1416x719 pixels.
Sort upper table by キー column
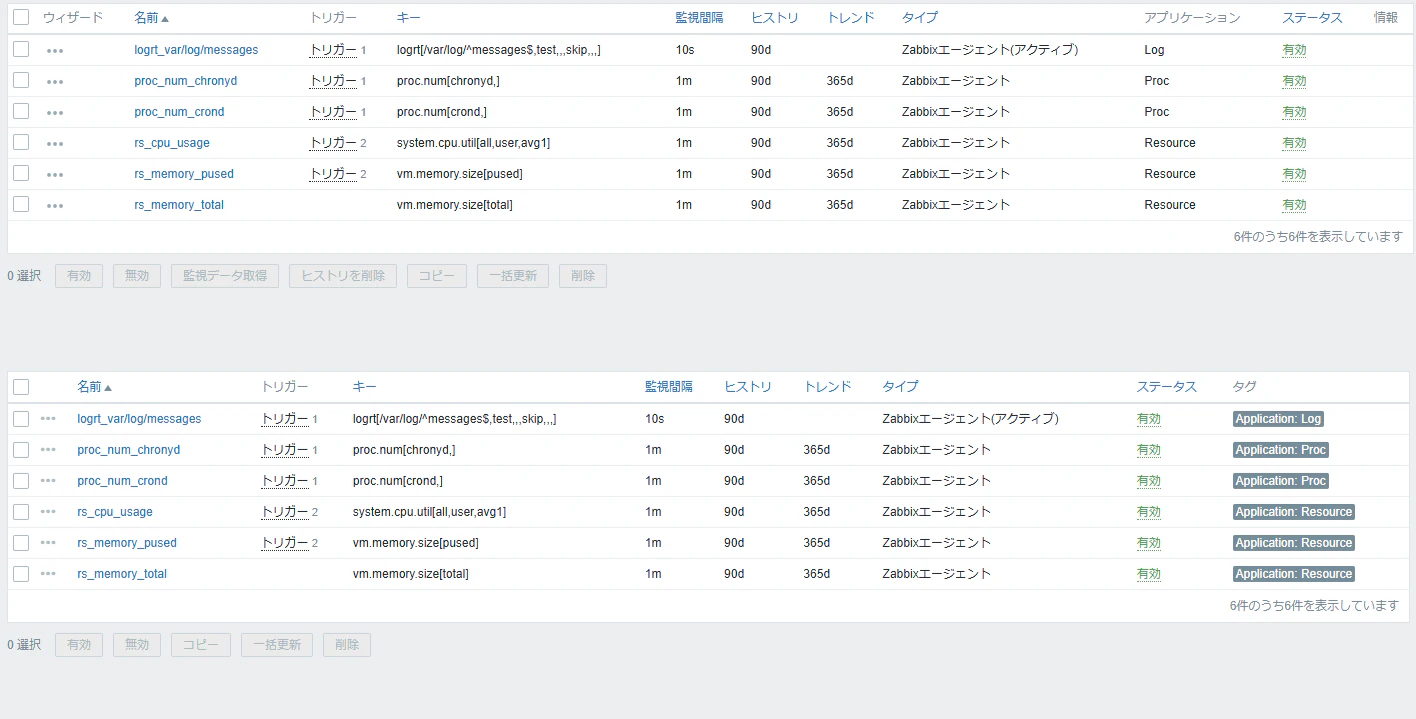point(408,18)
